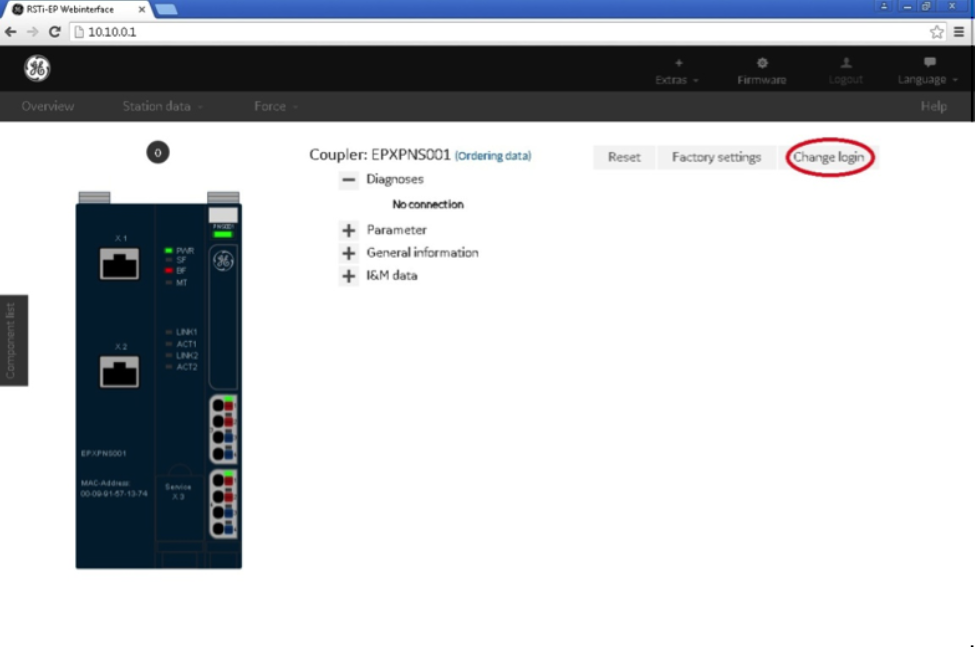975x647 pixels.
Task: Click the round module number 0 badge
Action: coord(158,152)
